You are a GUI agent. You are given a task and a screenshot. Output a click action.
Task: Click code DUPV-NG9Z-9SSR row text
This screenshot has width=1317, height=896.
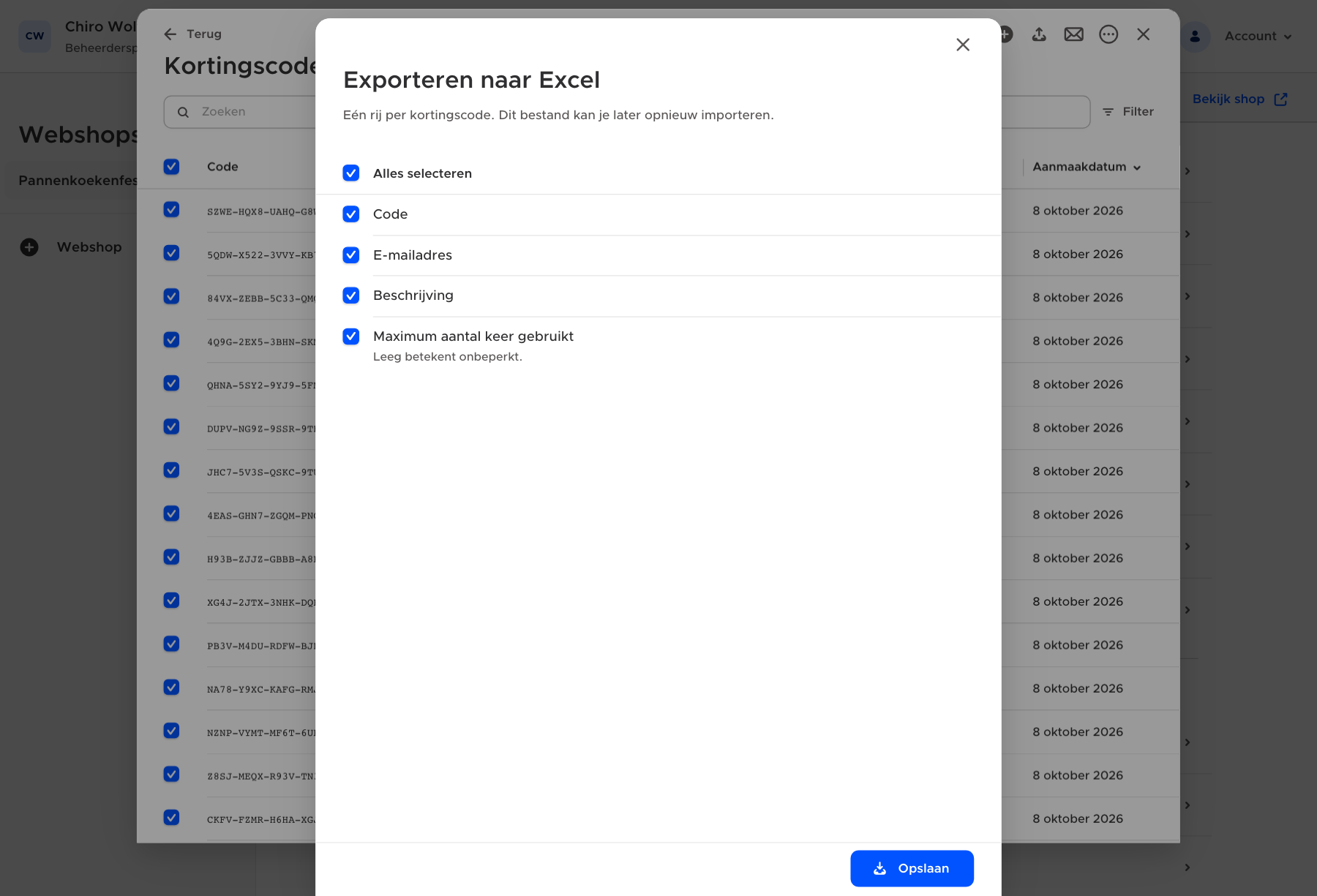click(x=261, y=429)
